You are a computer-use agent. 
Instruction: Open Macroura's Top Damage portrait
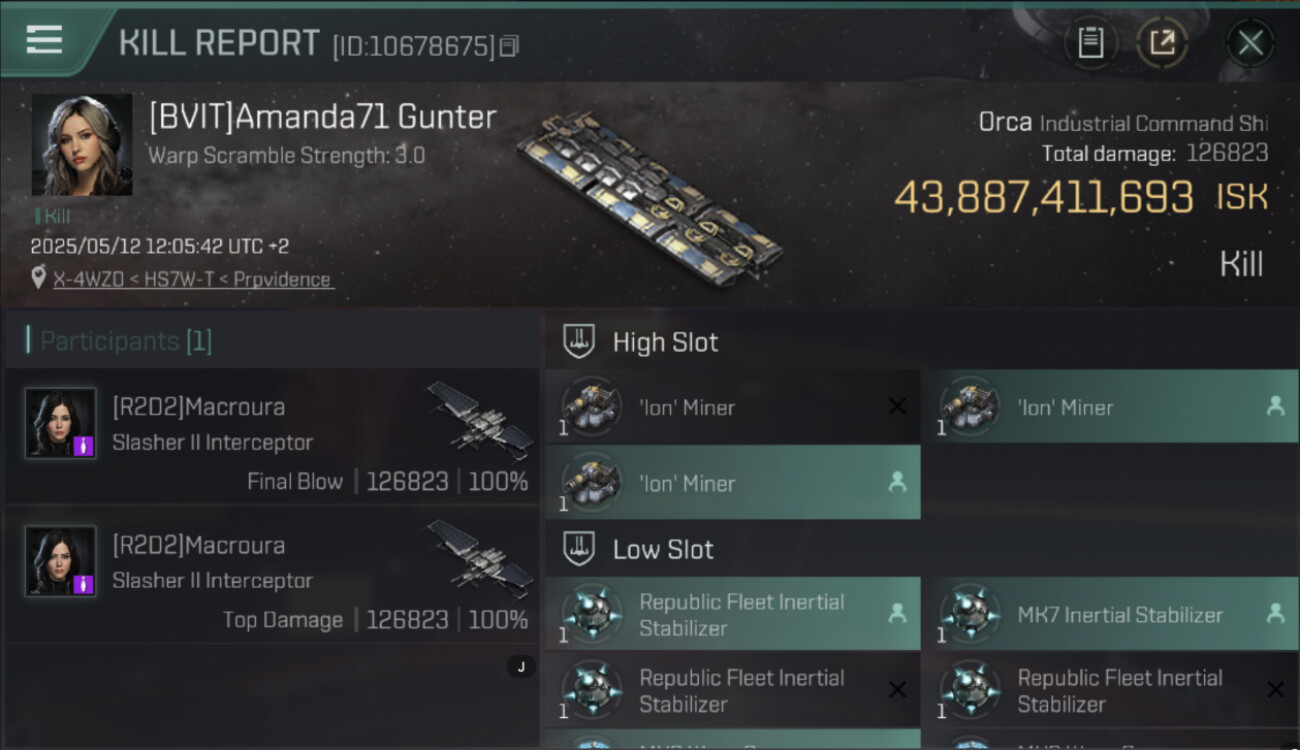coord(60,561)
